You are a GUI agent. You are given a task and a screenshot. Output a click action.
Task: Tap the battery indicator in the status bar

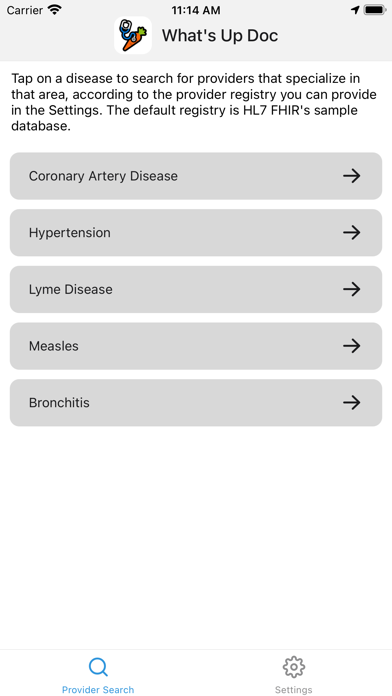pos(374,10)
